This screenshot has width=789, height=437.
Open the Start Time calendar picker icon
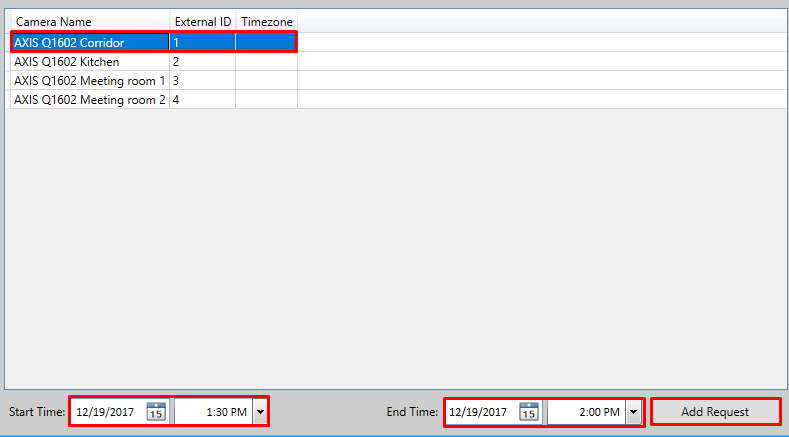pyautogui.click(x=156, y=412)
